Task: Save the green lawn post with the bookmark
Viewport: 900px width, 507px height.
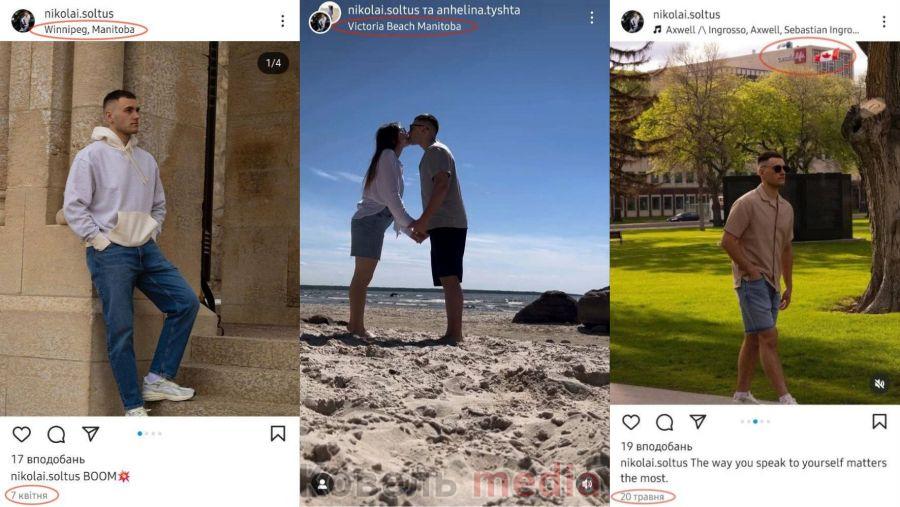Action: pyautogui.click(x=879, y=421)
